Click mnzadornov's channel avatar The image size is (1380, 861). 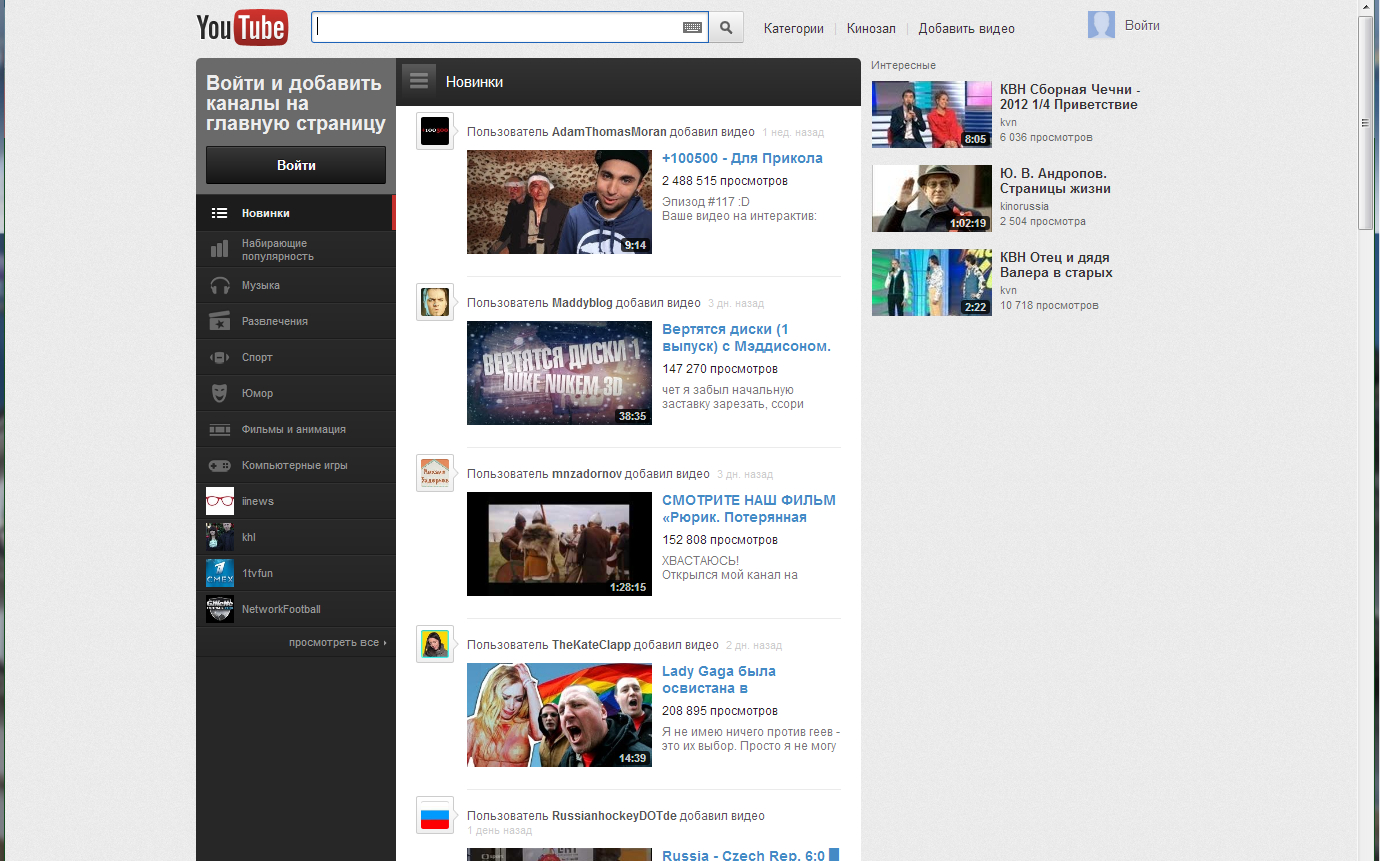pyautogui.click(x=435, y=473)
